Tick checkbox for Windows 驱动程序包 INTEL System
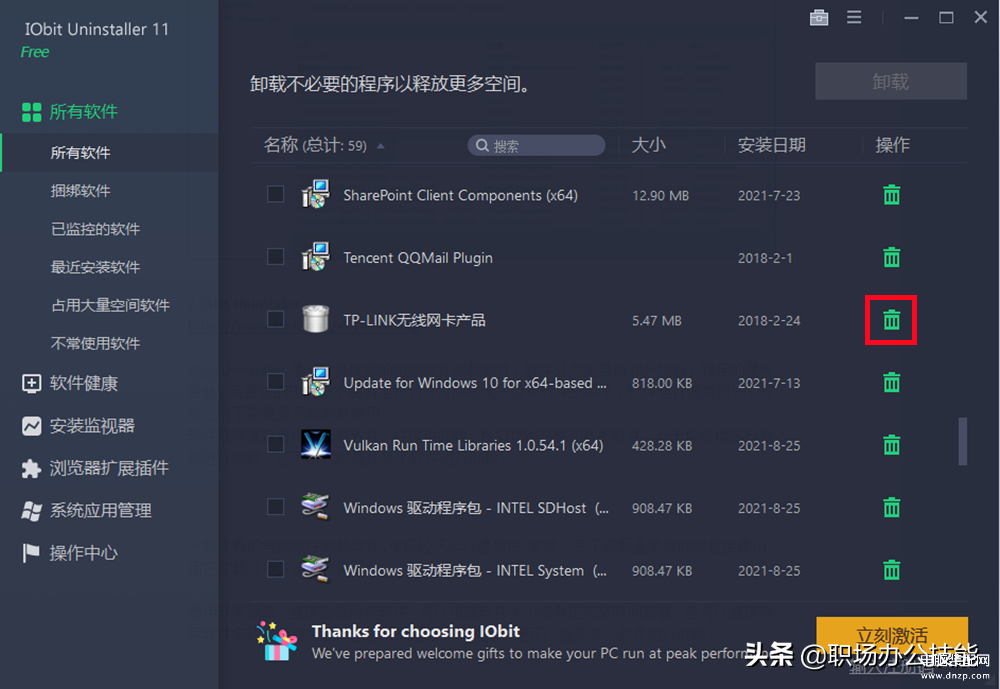The width and height of the screenshot is (1000, 689). point(276,569)
